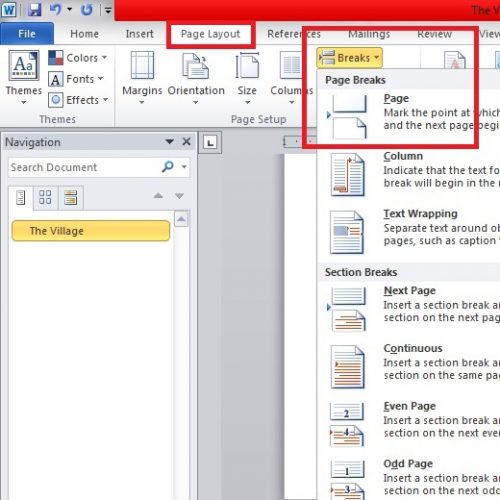Image resolution: width=500 pixels, height=500 pixels.
Task: Open the Undo history dropdown arrow
Action: pos(70,9)
